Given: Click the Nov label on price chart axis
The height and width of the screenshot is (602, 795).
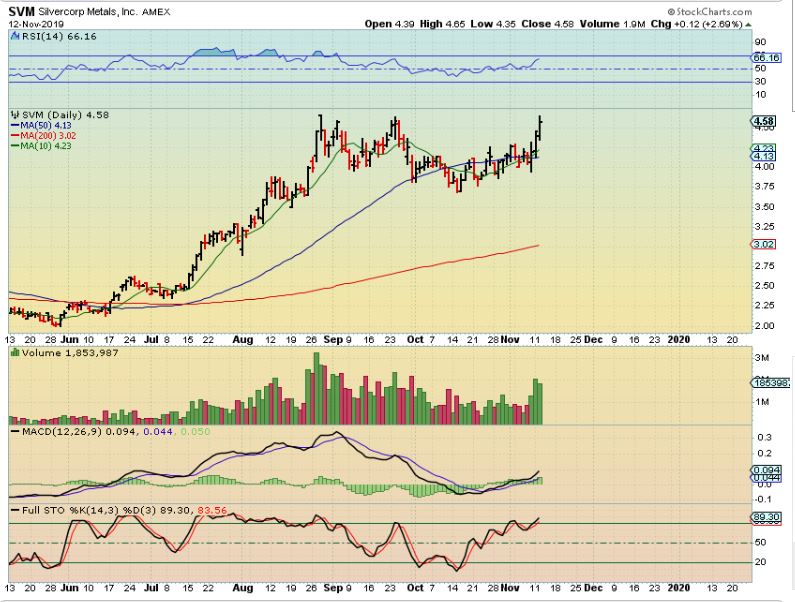Looking at the screenshot, I should (510, 340).
